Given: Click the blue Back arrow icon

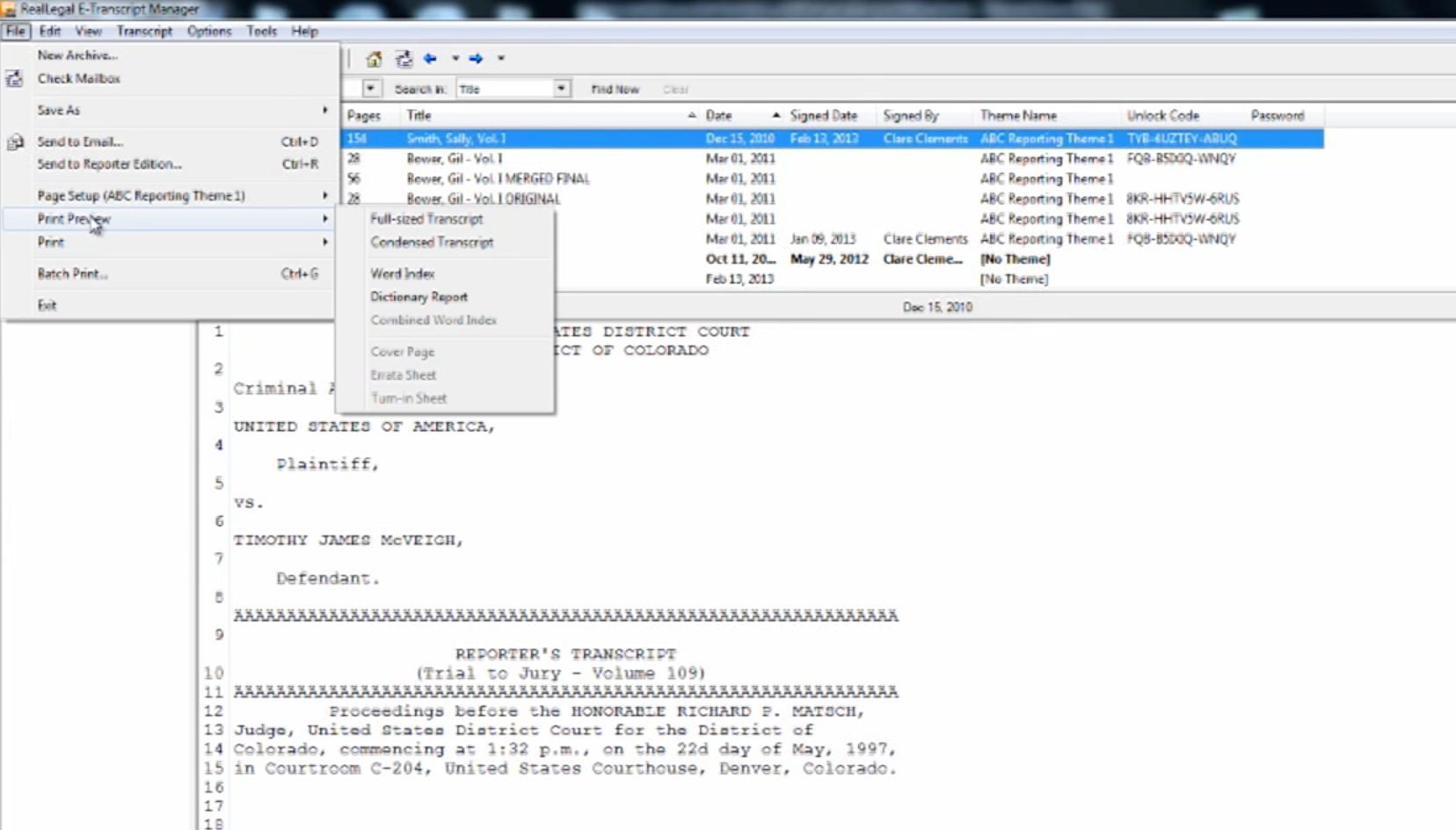Looking at the screenshot, I should pos(430,59).
